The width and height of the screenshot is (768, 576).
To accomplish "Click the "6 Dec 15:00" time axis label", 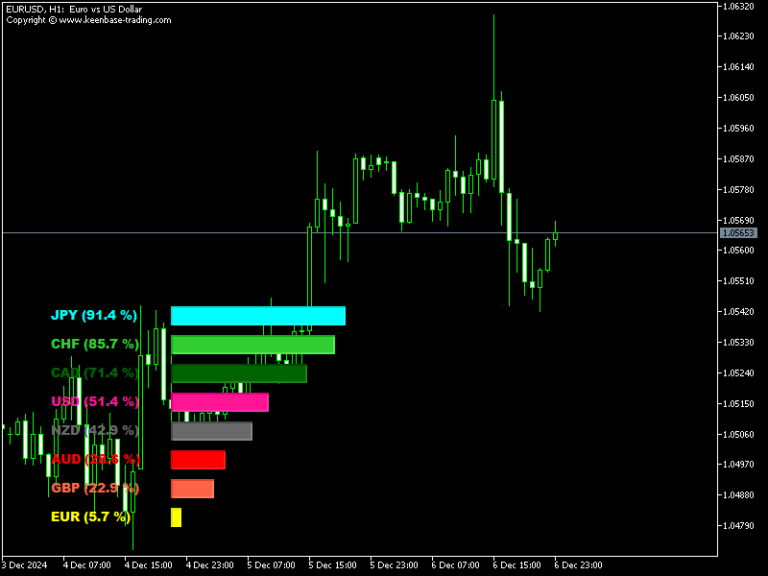I will click(517, 565).
